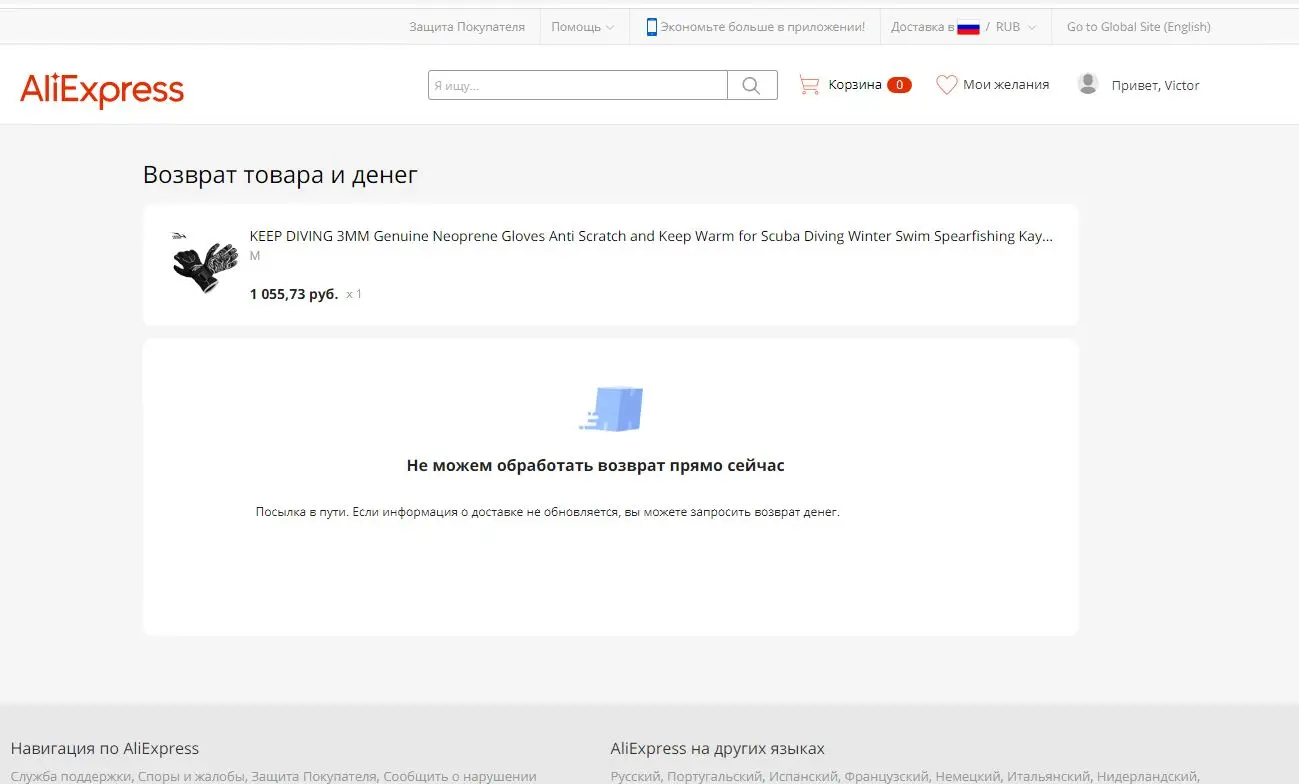Open the KEEP DIVING gloves product title
This screenshot has height=784, width=1299.
coord(651,237)
